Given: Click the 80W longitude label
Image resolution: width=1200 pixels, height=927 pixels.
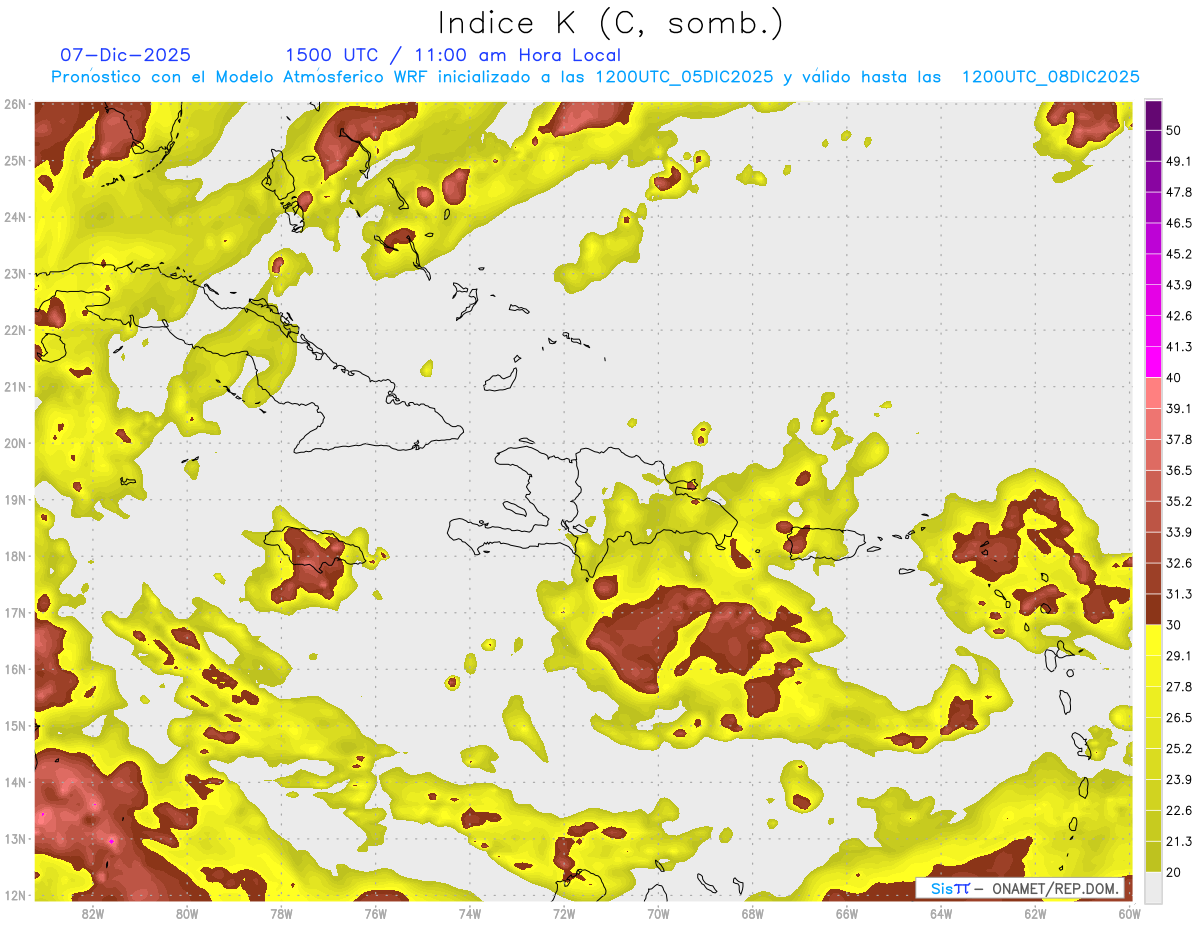Looking at the screenshot, I should pos(187,914).
